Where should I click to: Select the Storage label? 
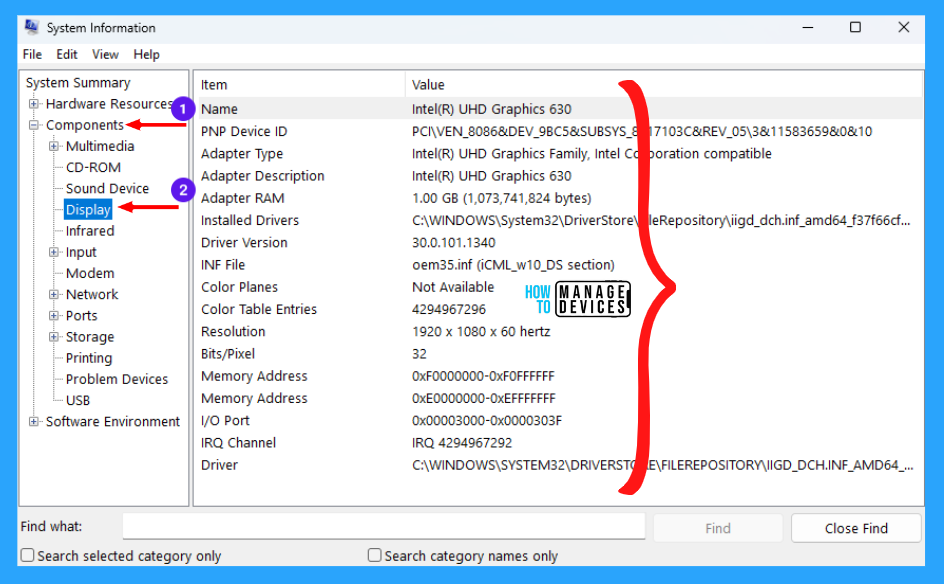click(90, 337)
